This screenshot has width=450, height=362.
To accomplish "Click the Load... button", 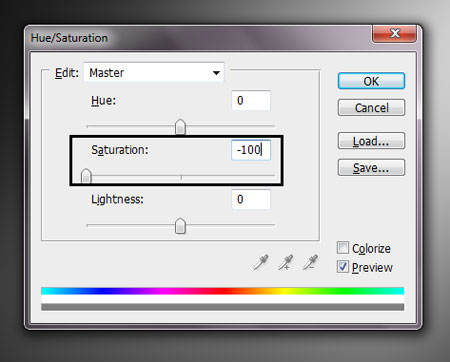I will click(371, 141).
